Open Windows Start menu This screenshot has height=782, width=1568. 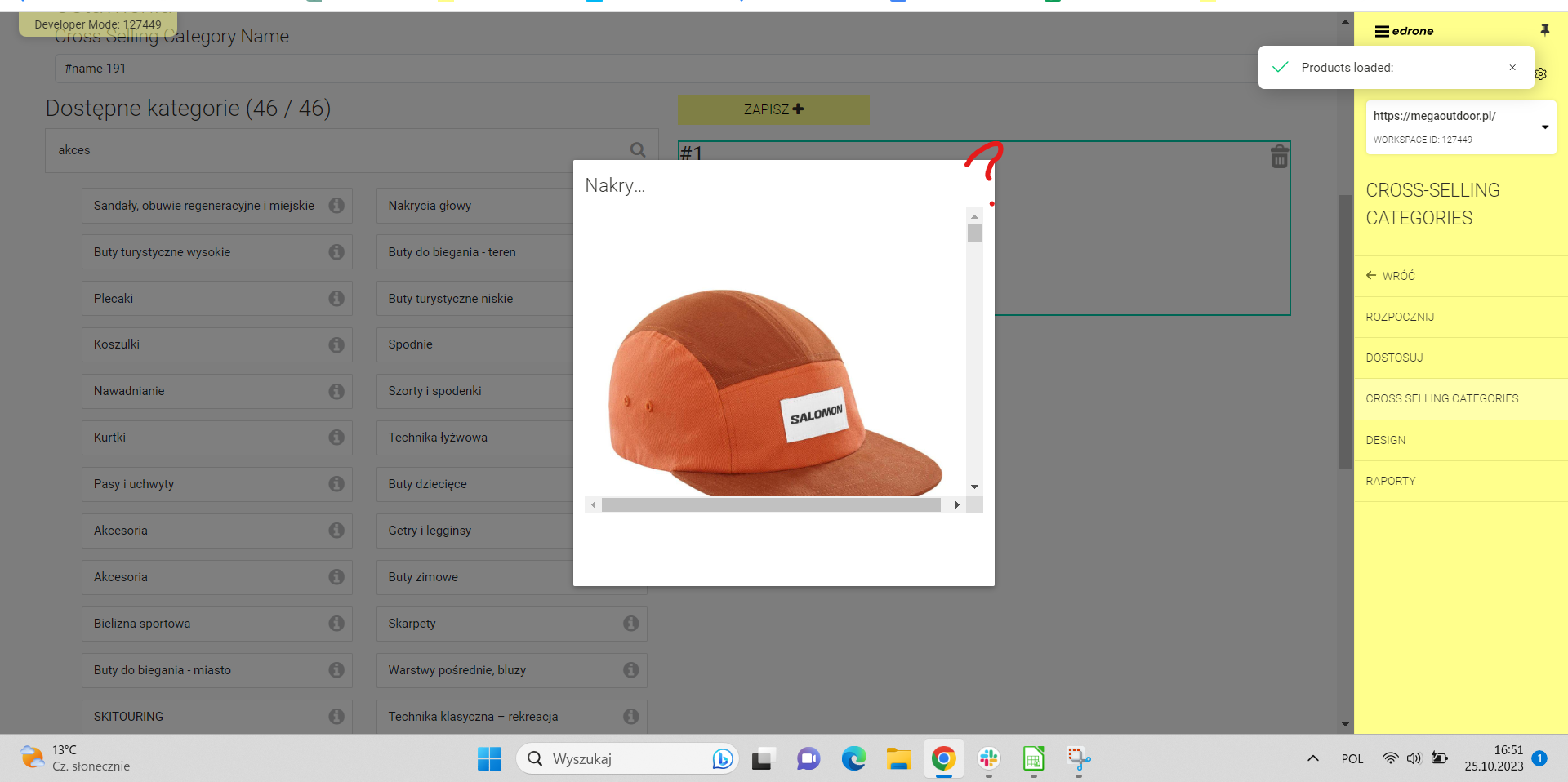click(489, 759)
